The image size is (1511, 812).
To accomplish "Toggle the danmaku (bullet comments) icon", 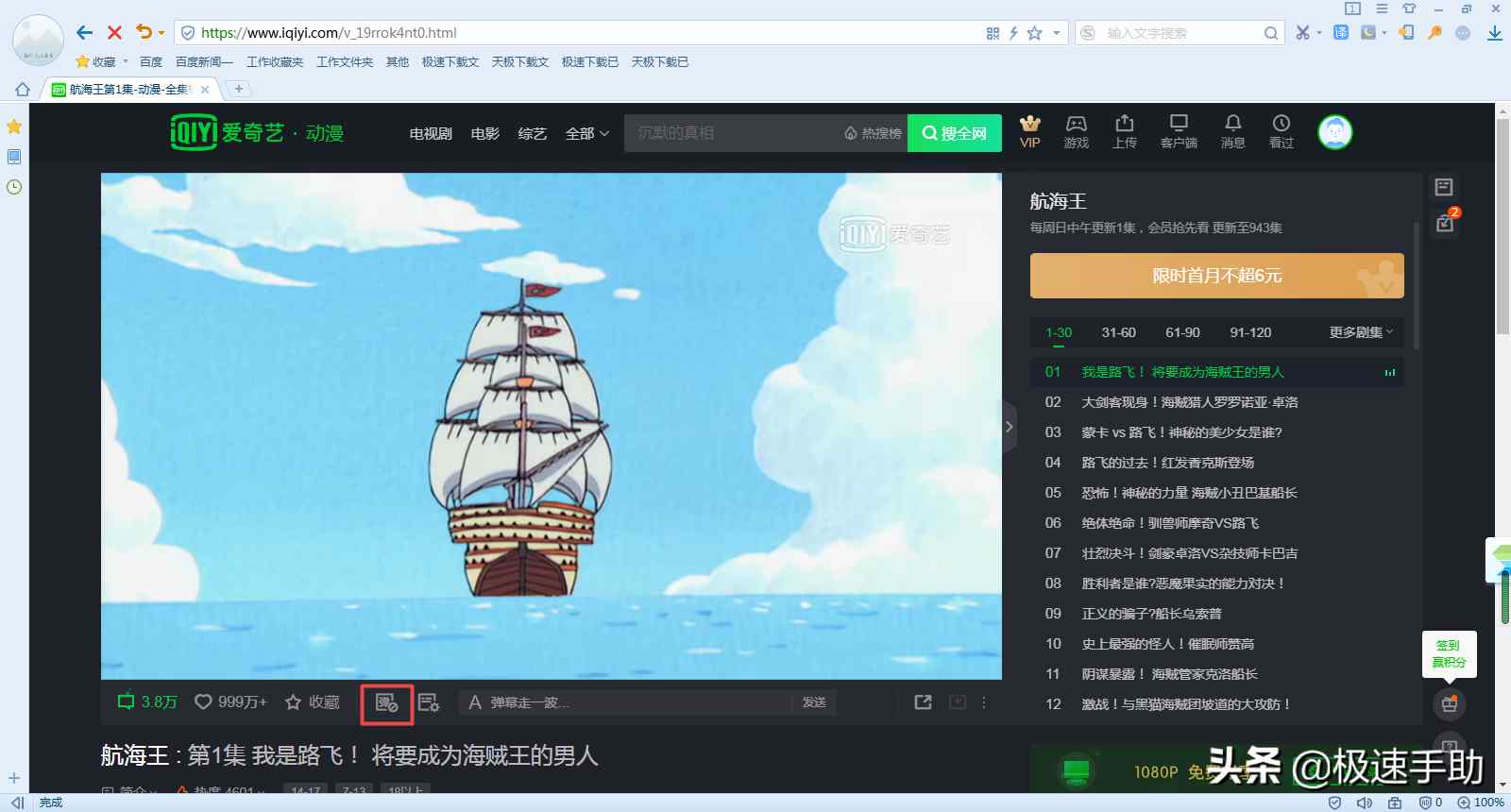I will click(x=387, y=703).
